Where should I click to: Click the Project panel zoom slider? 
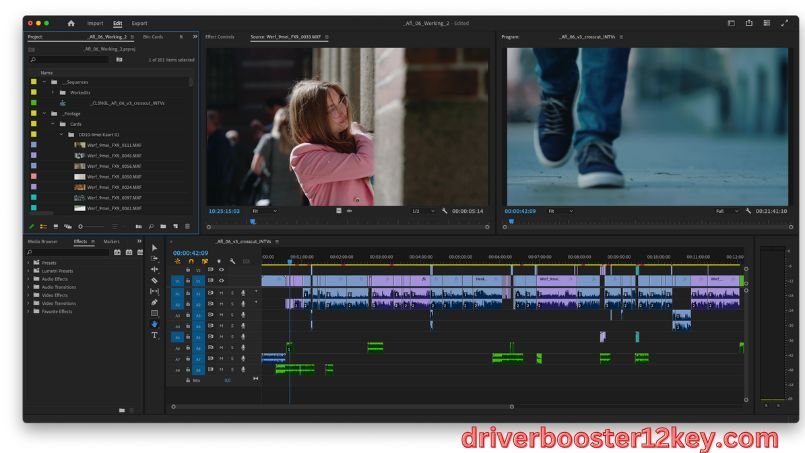[90, 226]
